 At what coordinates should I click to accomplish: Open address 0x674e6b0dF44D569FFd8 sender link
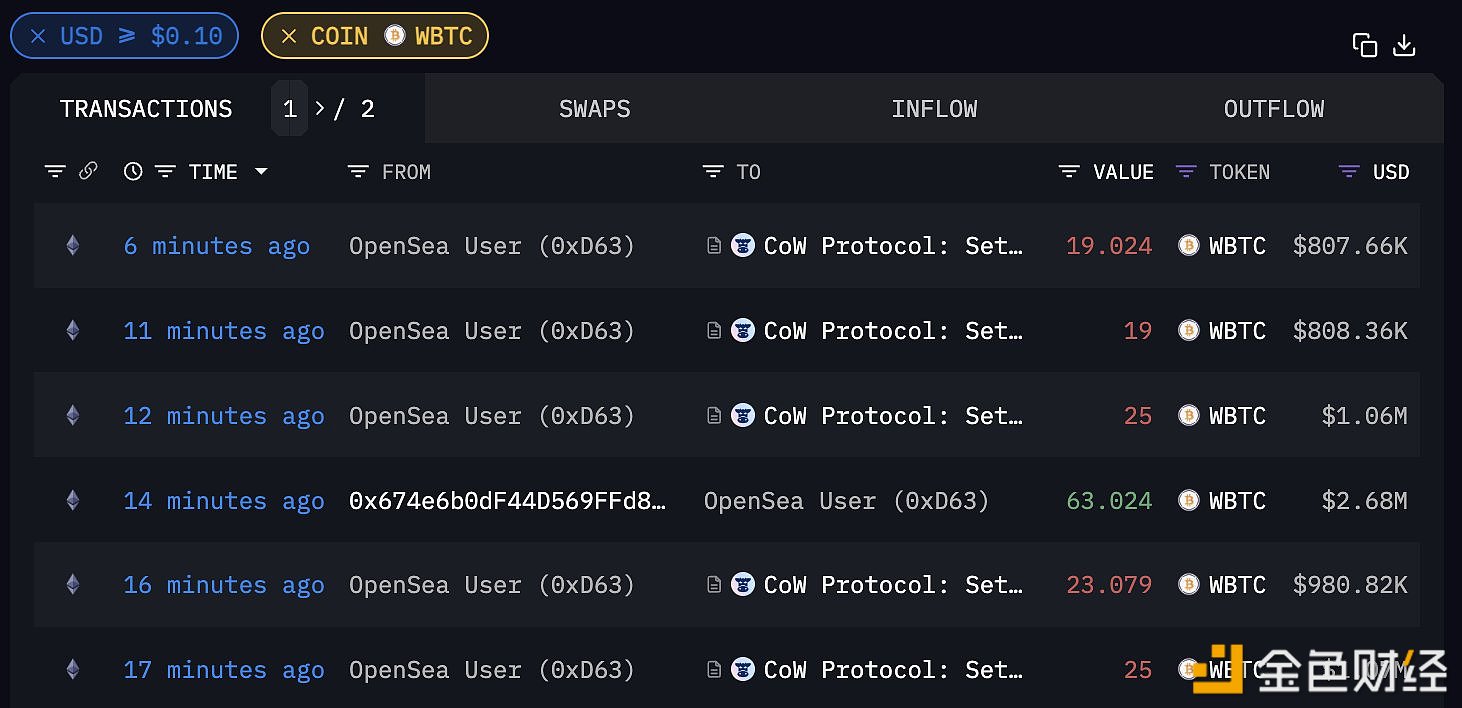point(507,501)
